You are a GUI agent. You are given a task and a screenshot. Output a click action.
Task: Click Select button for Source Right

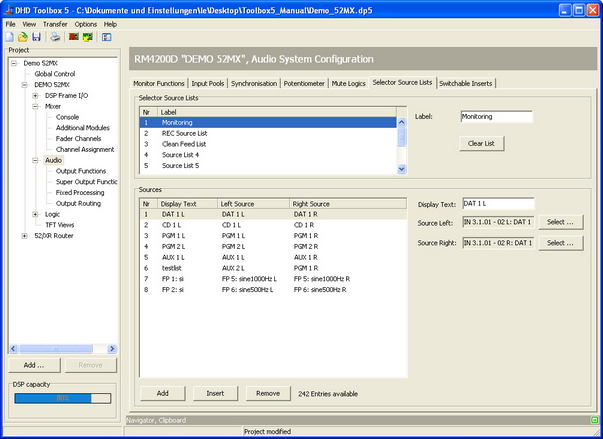[560, 243]
